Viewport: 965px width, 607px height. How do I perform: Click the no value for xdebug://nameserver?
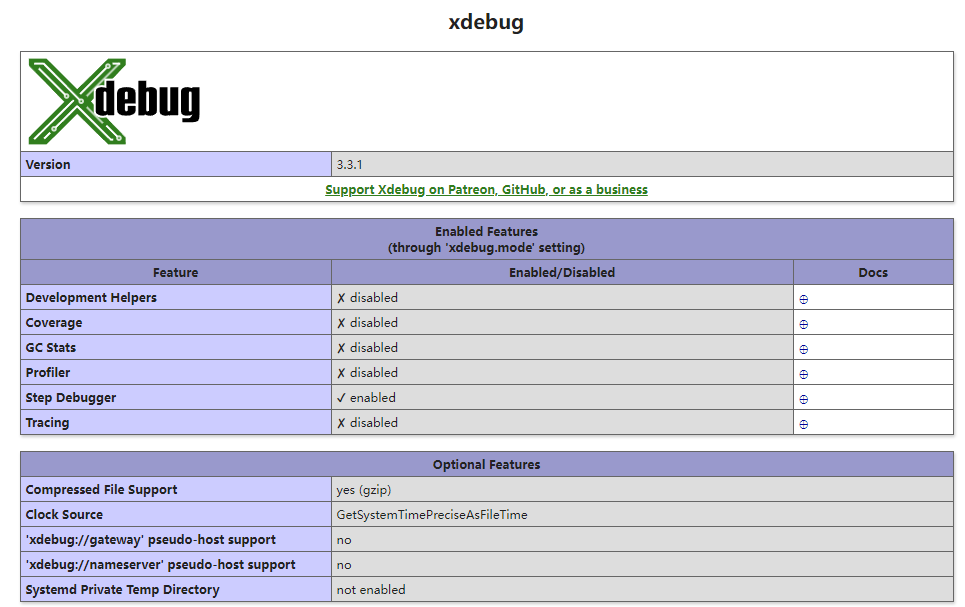pos(343,565)
